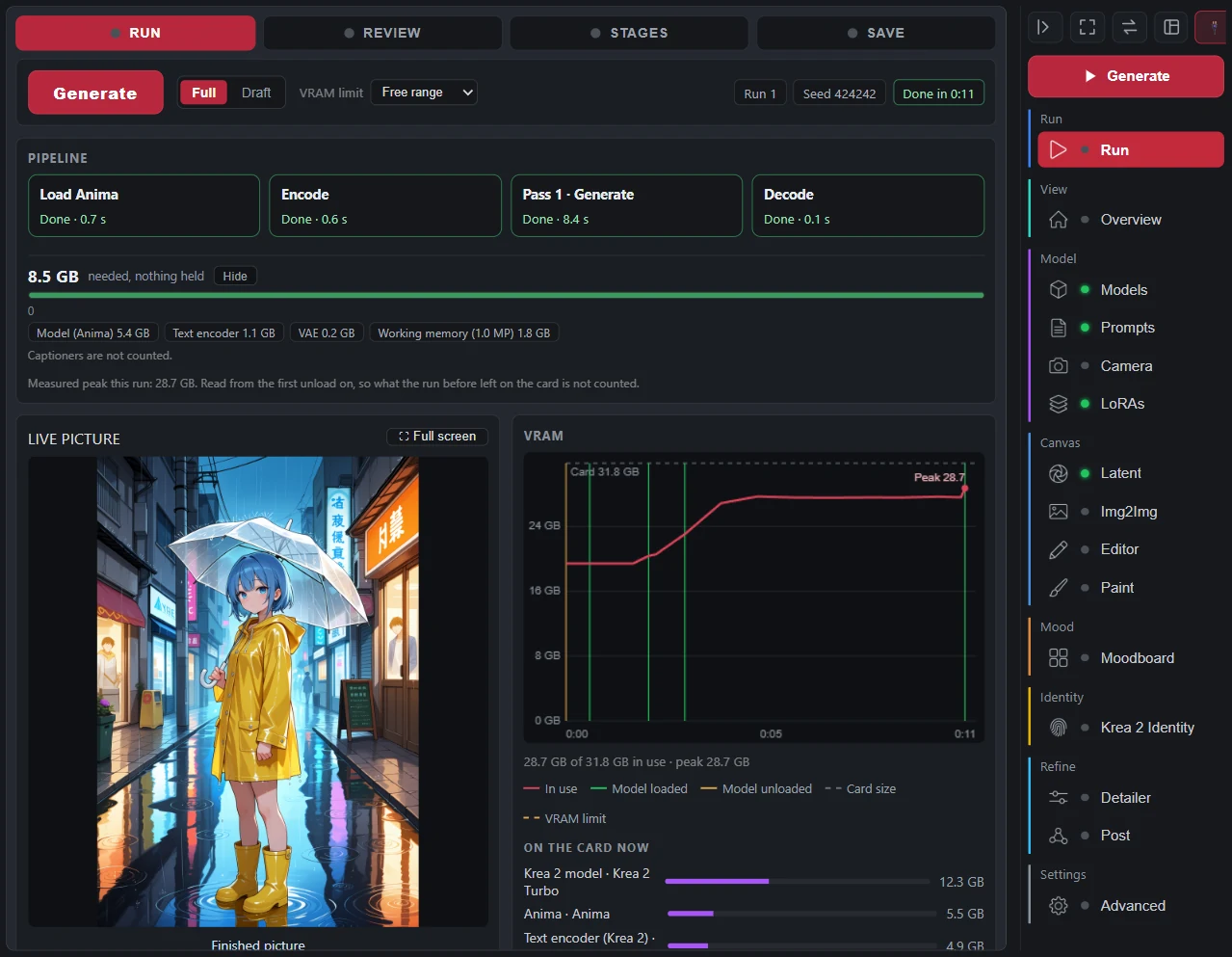Click the Latent swirl icon
This screenshot has width=1232, height=957.
coord(1058,473)
